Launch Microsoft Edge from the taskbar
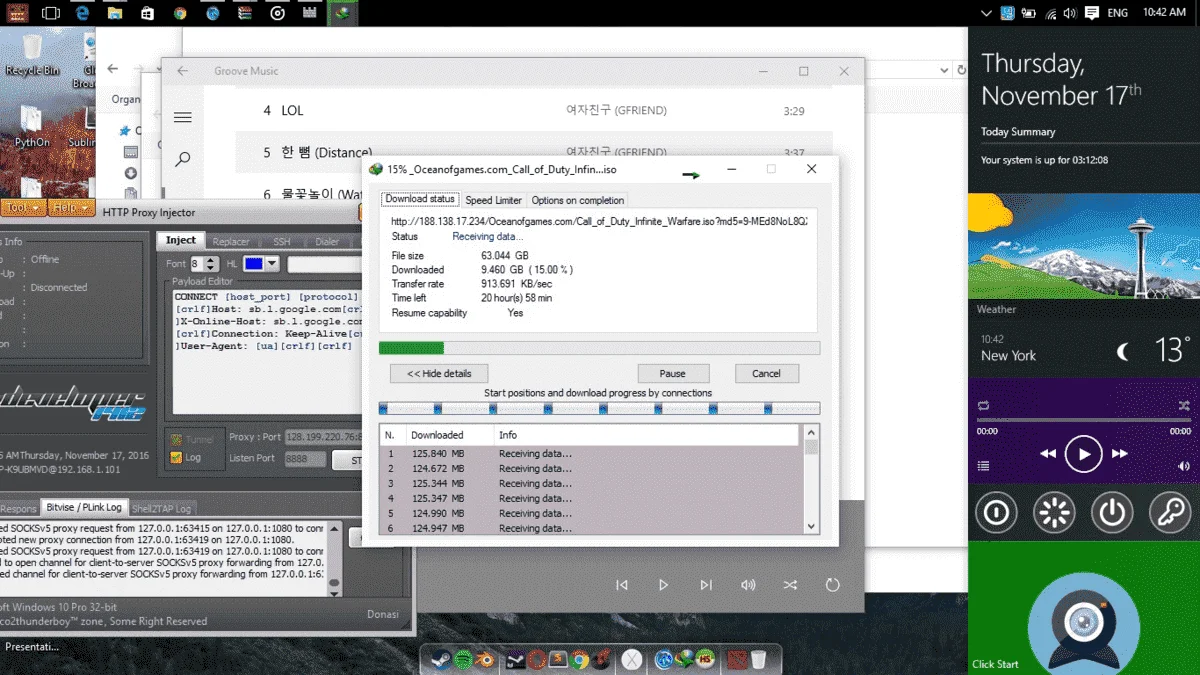This screenshot has height=675, width=1200. point(82,13)
